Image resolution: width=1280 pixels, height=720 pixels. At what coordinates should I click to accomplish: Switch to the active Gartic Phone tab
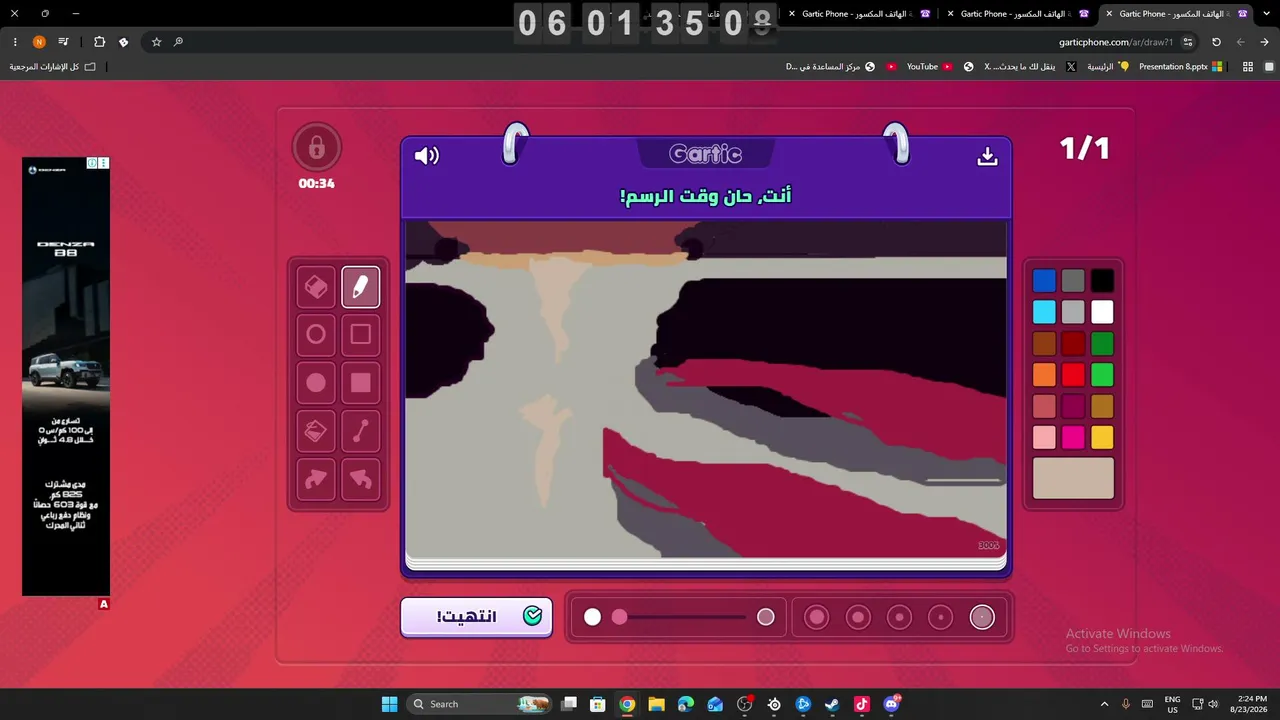pos(1177,14)
